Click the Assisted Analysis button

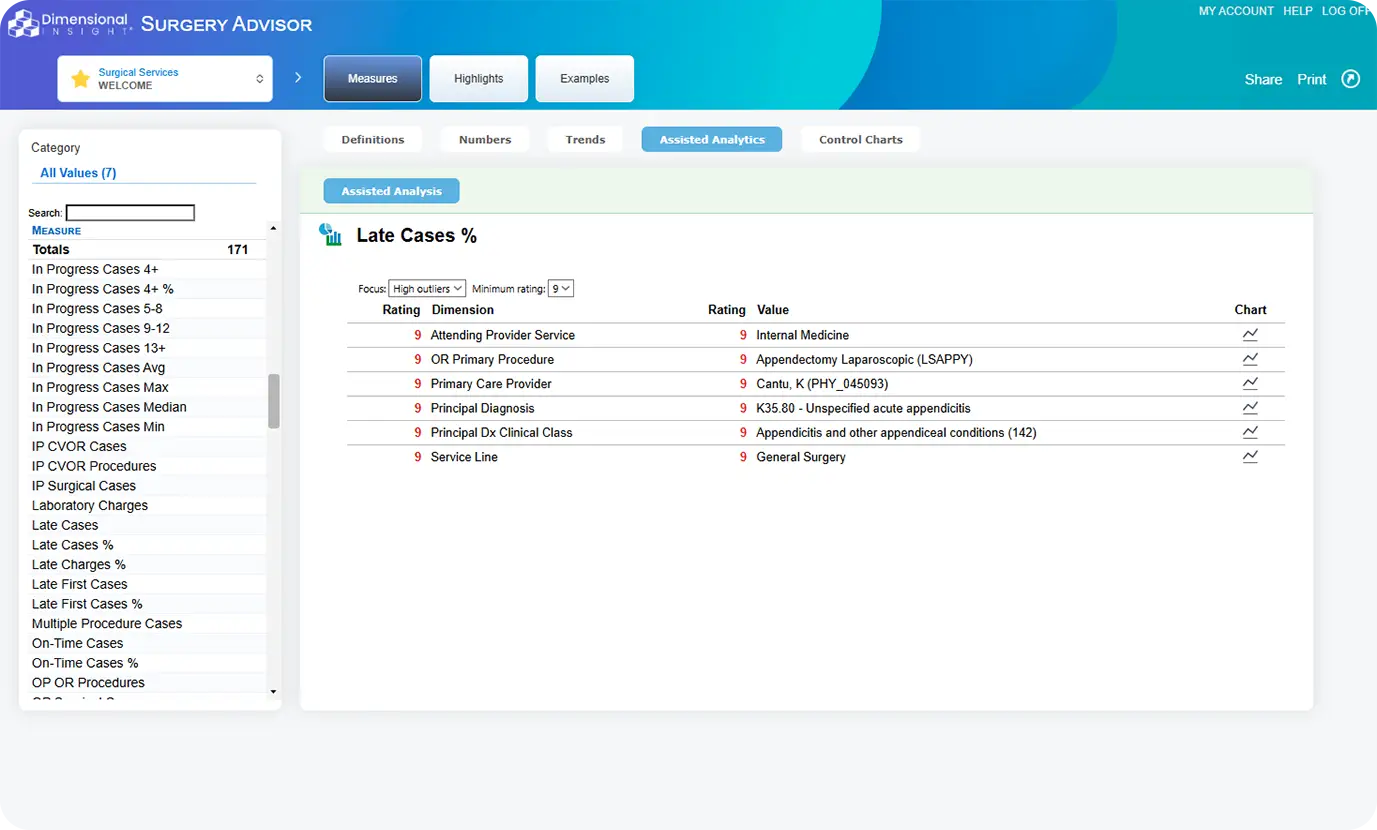[391, 191]
